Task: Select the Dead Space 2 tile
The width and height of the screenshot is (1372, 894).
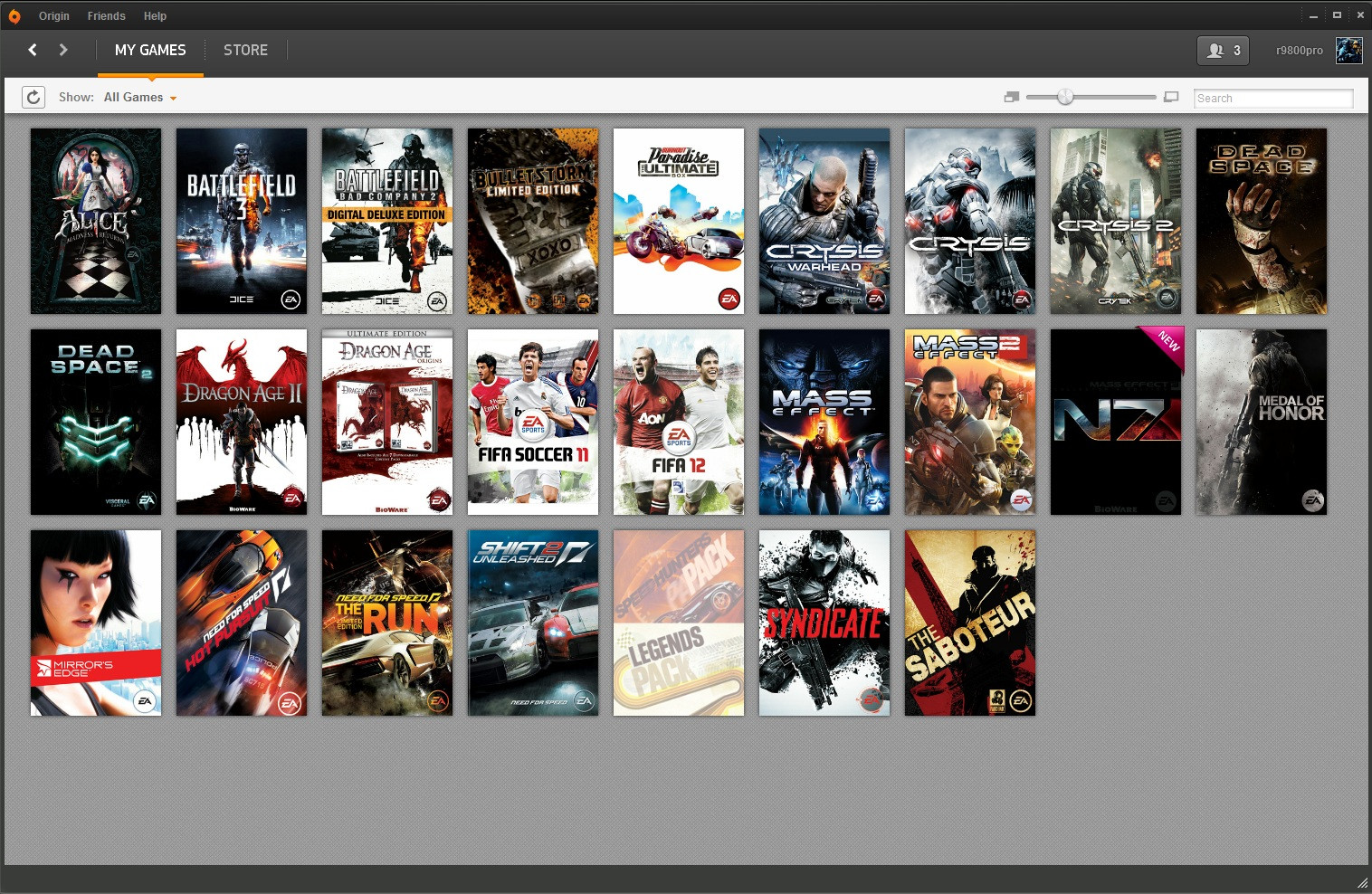Action: [x=96, y=422]
